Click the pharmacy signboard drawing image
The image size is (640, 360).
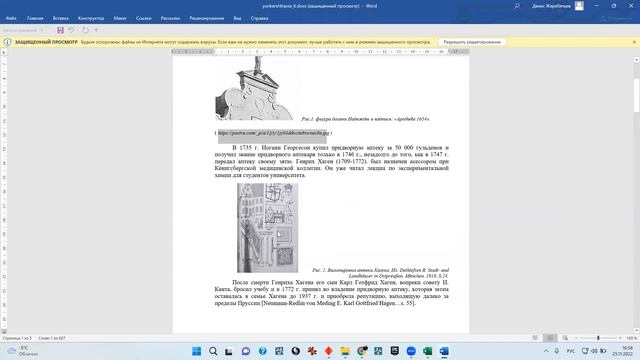267,228
